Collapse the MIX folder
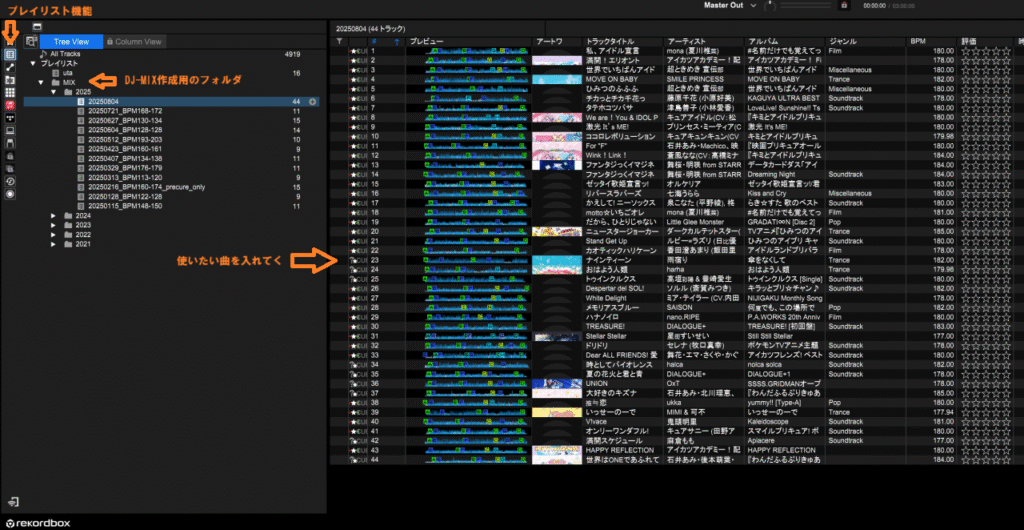Viewport: 1024px width, 530px height. pyautogui.click(x=40, y=83)
